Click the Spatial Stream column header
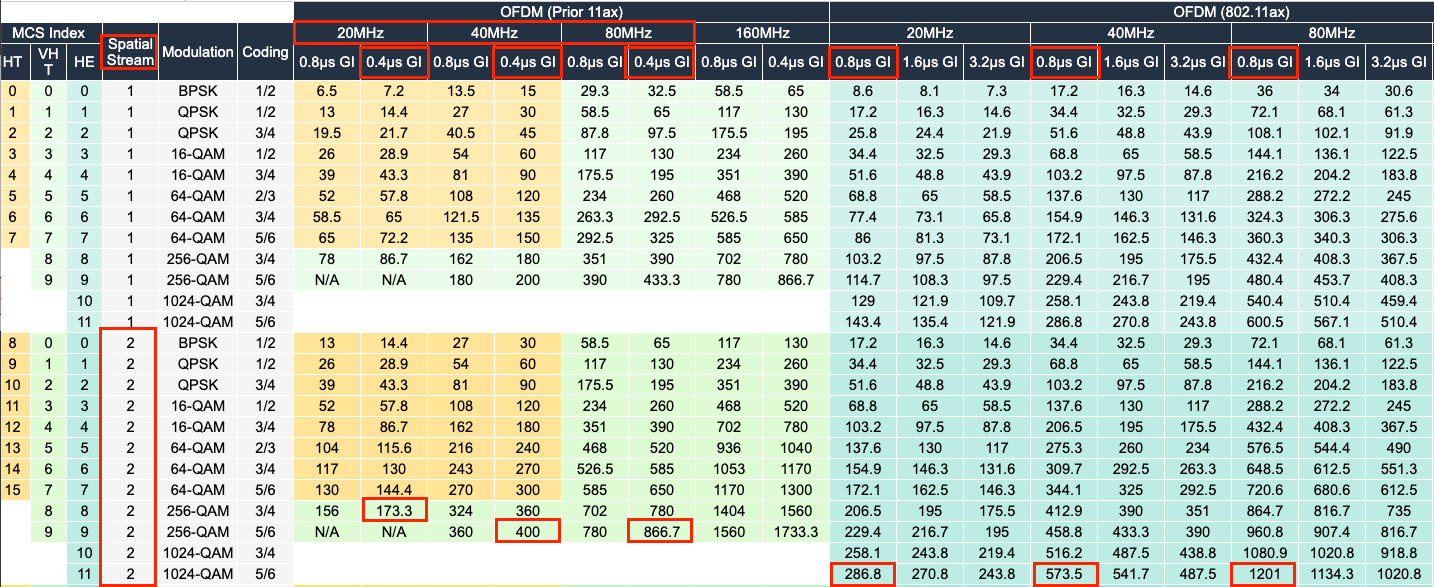Image resolution: width=1434 pixels, height=587 pixels. (x=130, y=52)
